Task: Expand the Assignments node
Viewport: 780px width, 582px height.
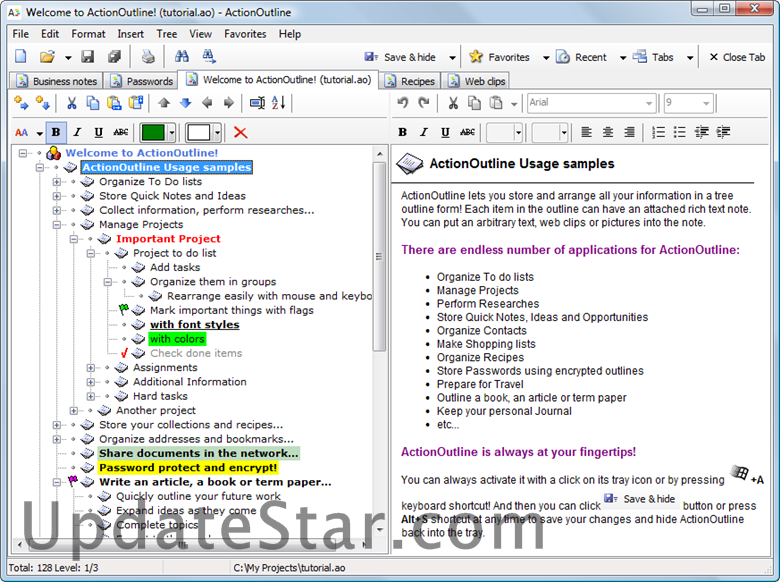Action: coord(91,368)
